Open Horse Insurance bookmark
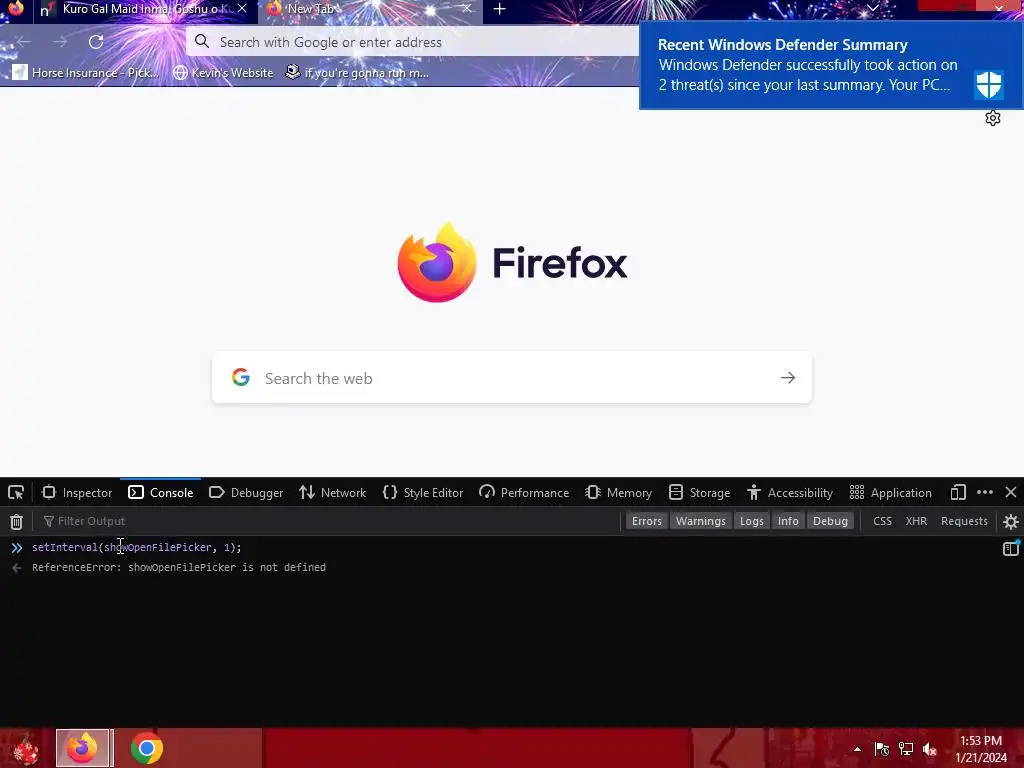Screen dimensions: 1024x768 (x=86, y=72)
